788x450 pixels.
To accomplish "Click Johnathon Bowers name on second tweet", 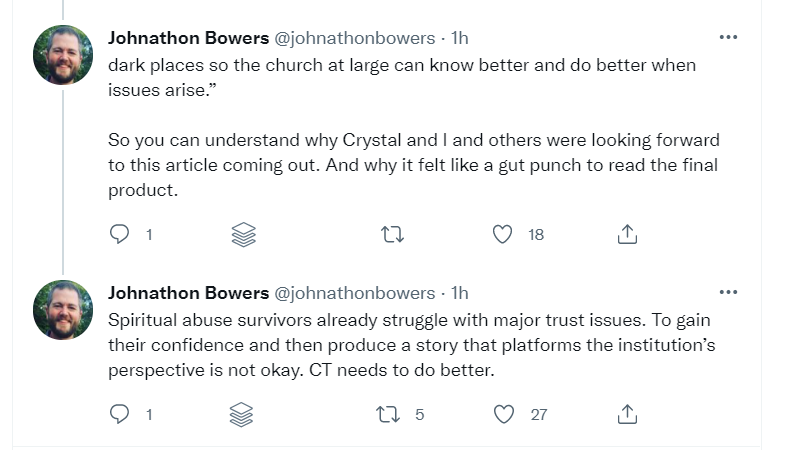I will [188, 294].
